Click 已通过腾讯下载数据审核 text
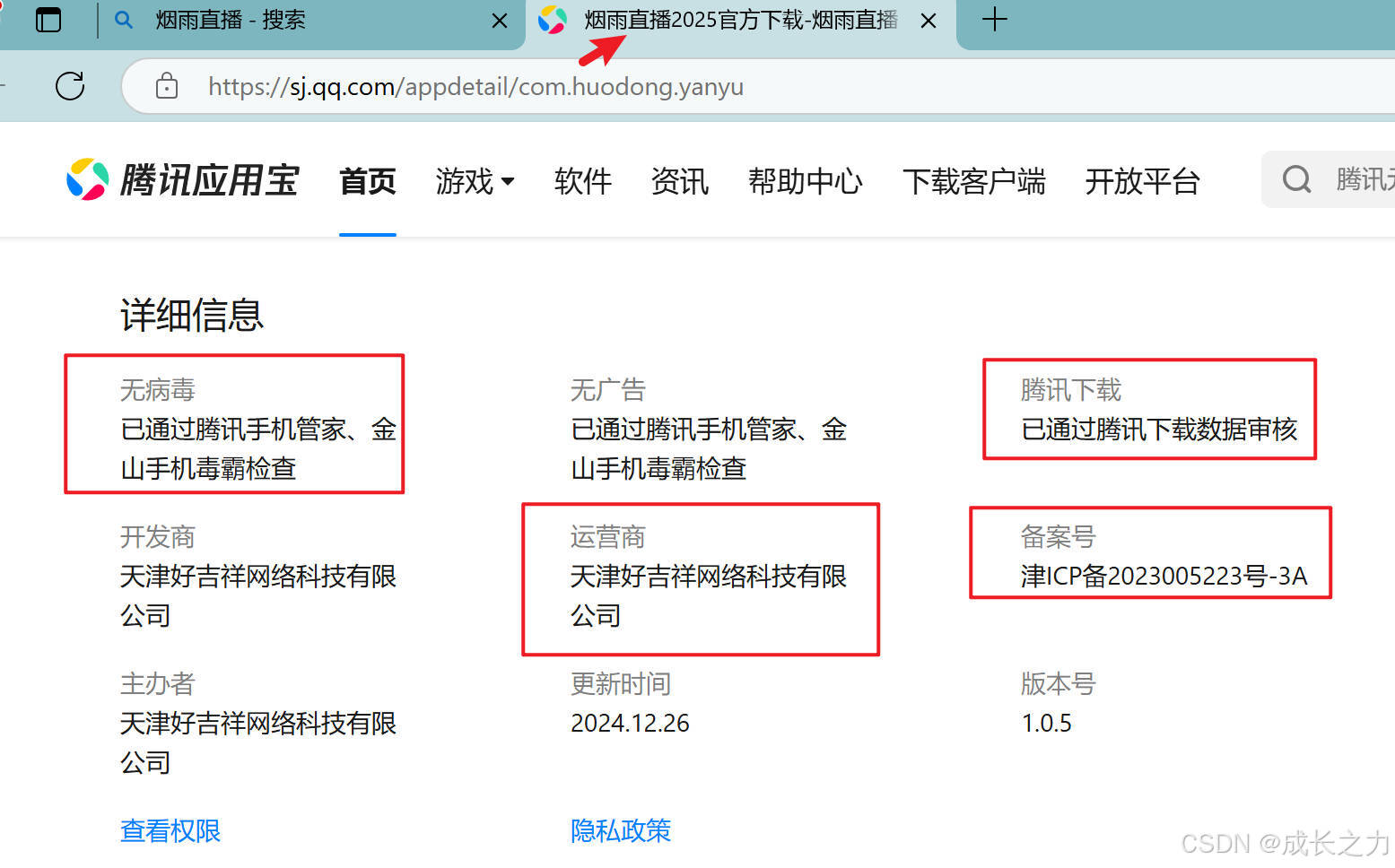Screen dimensions: 1395x868 click(1159, 430)
